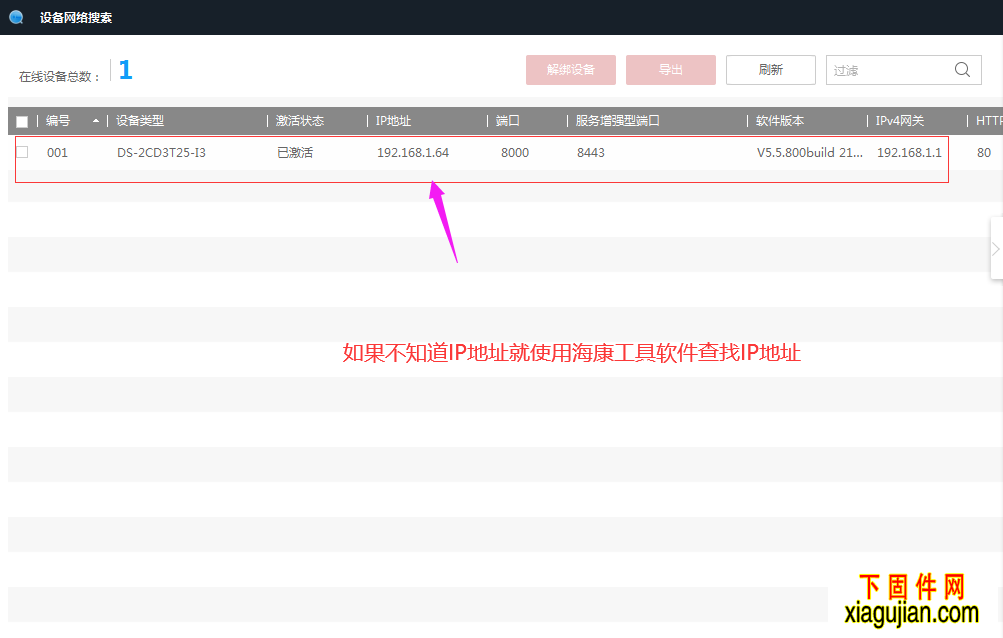This screenshot has width=1003, height=638.
Task: Expand the side panel with right chevron
Action: click(x=996, y=249)
